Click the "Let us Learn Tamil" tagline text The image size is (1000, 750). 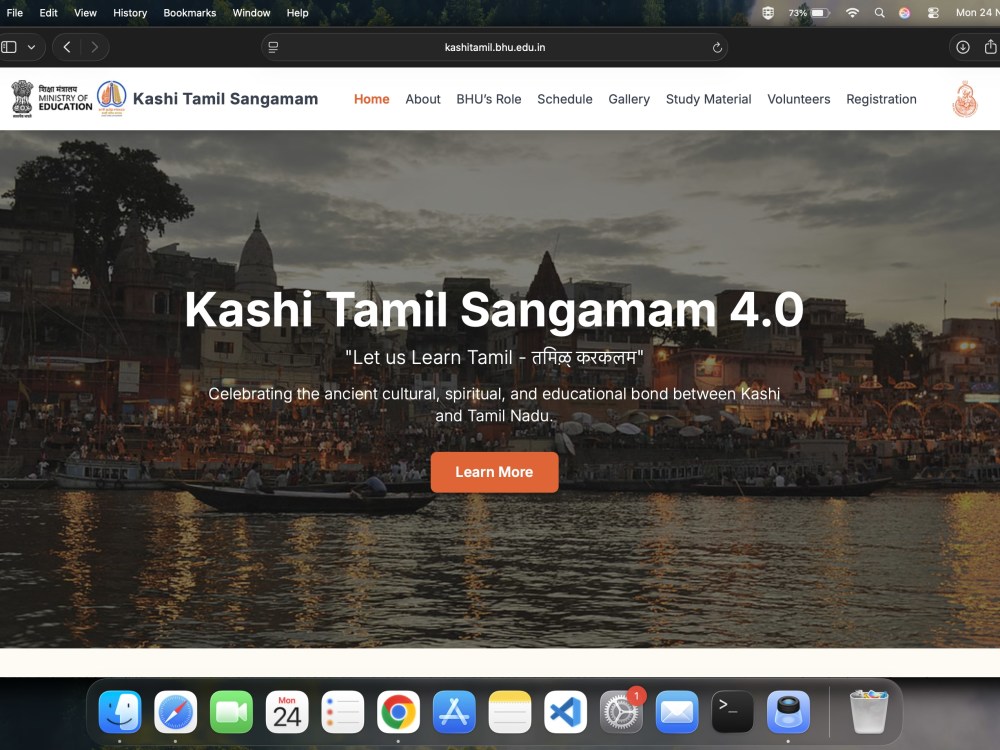click(494, 357)
